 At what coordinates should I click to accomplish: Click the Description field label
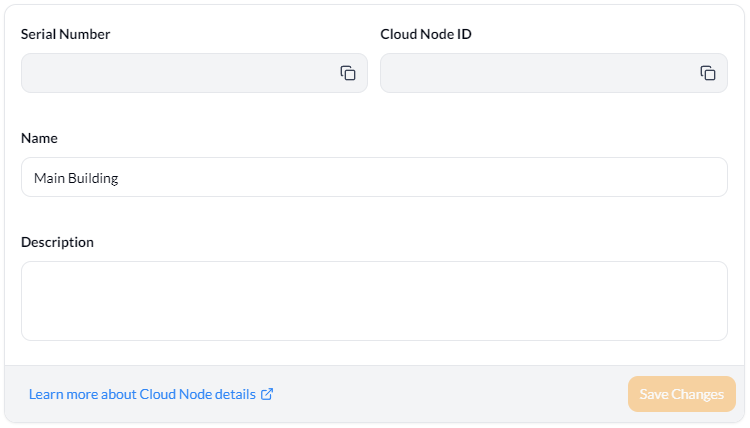pyautogui.click(x=57, y=242)
